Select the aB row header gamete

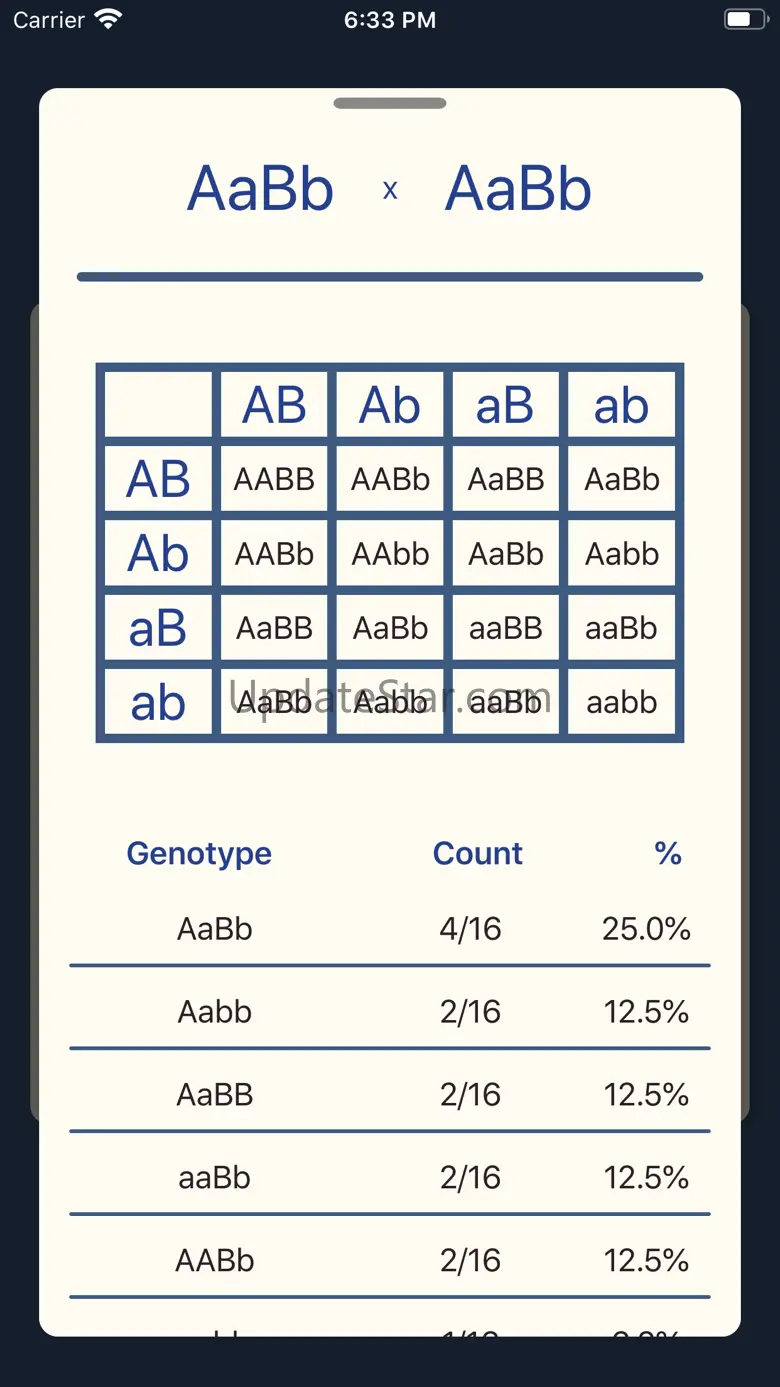coord(158,628)
